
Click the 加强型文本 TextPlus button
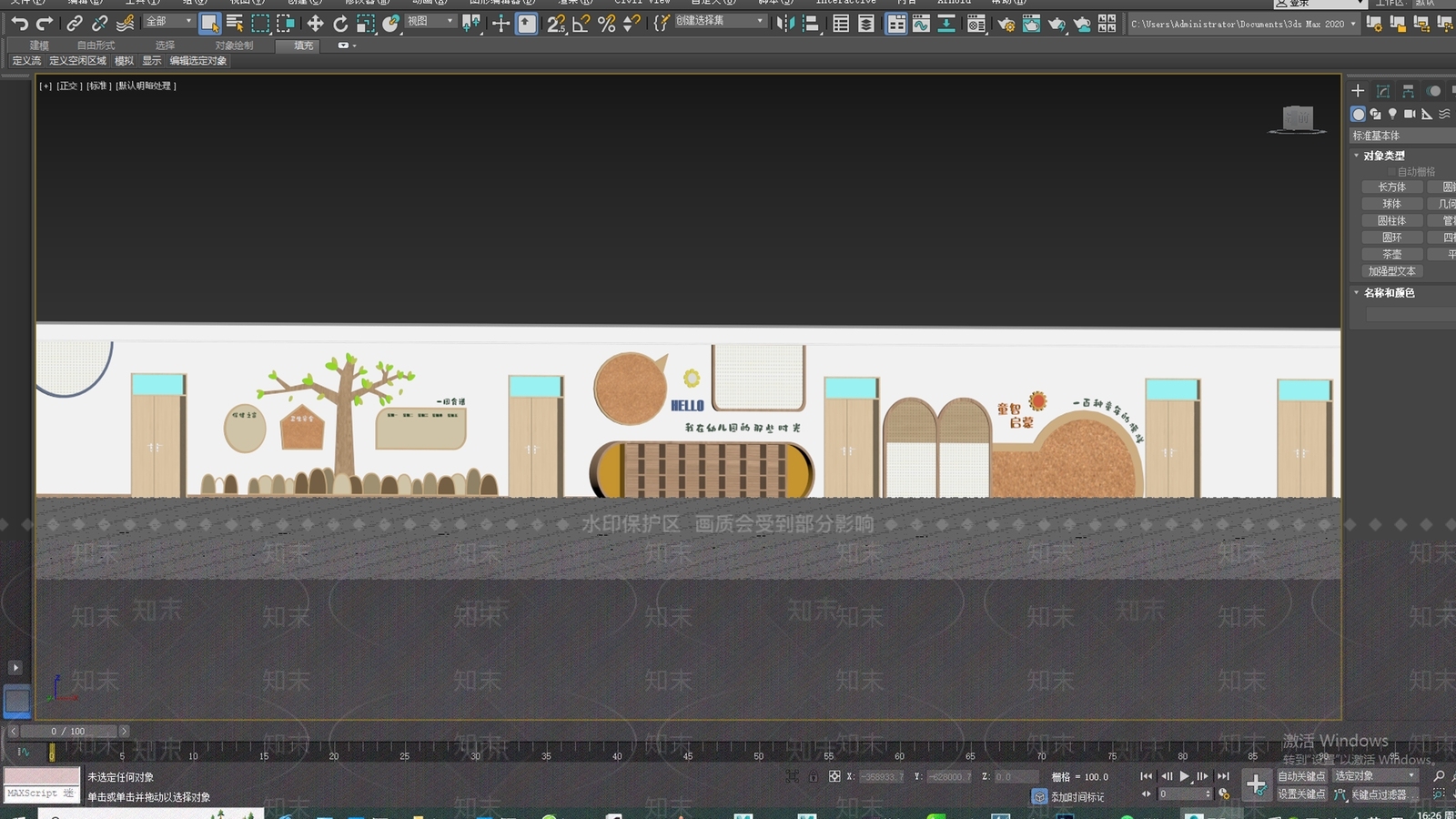click(x=1391, y=271)
